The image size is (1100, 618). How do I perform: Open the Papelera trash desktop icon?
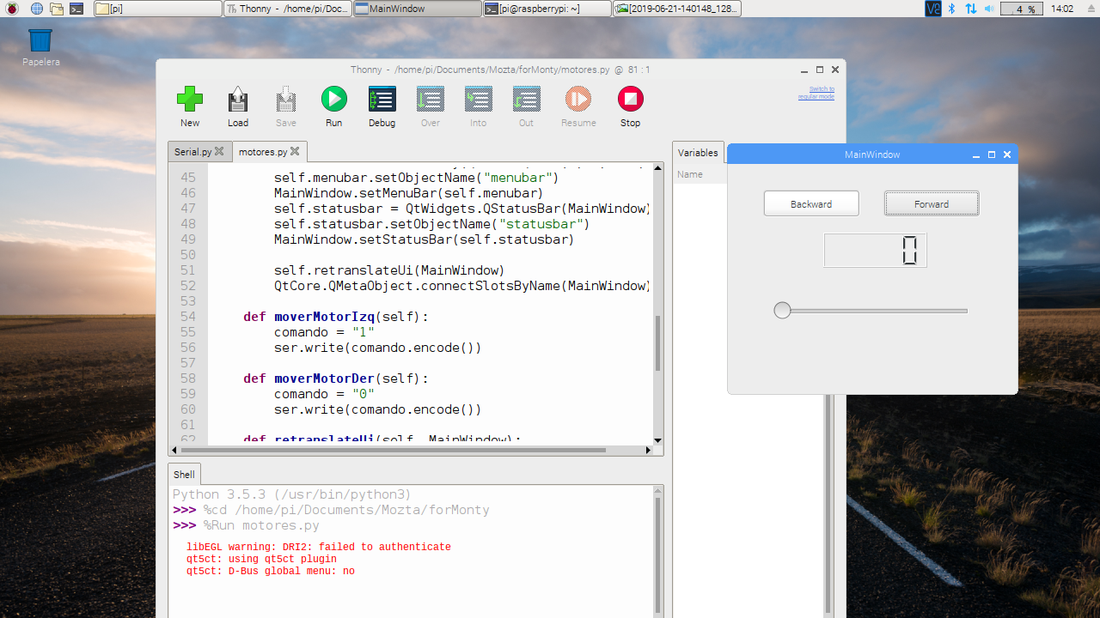pyautogui.click(x=40, y=47)
